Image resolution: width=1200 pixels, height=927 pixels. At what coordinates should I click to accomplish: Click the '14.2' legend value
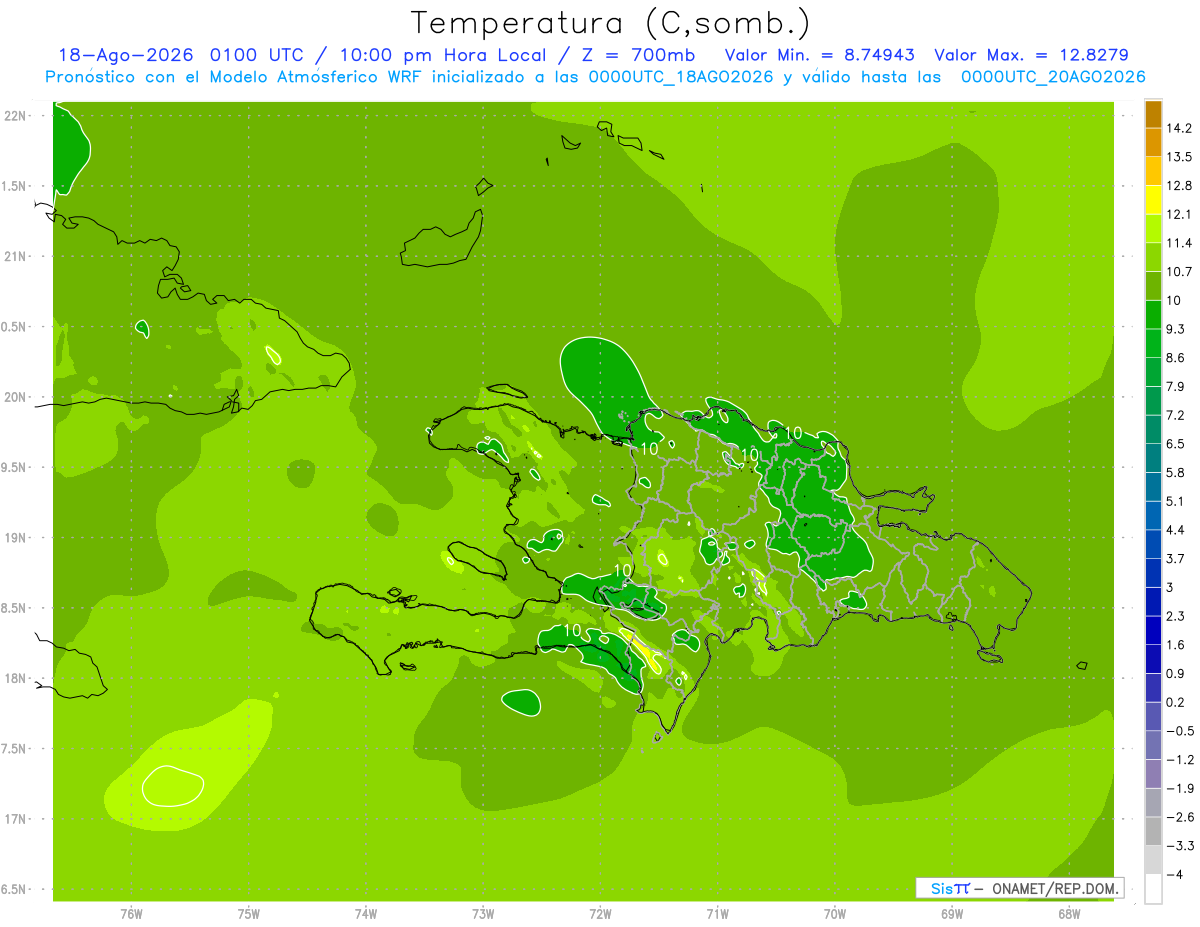(1179, 128)
